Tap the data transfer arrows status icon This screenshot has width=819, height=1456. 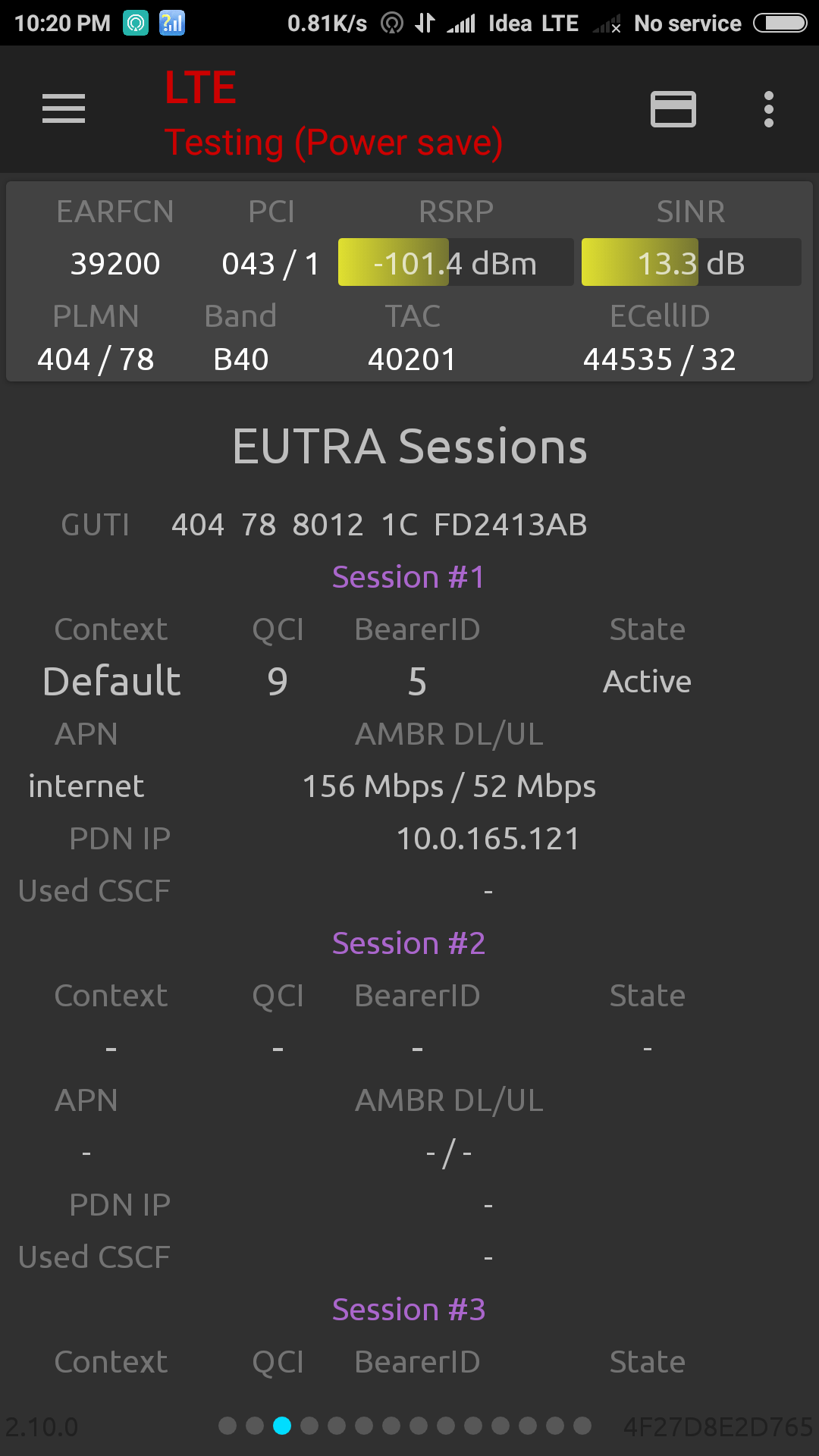click(x=425, y=24)
